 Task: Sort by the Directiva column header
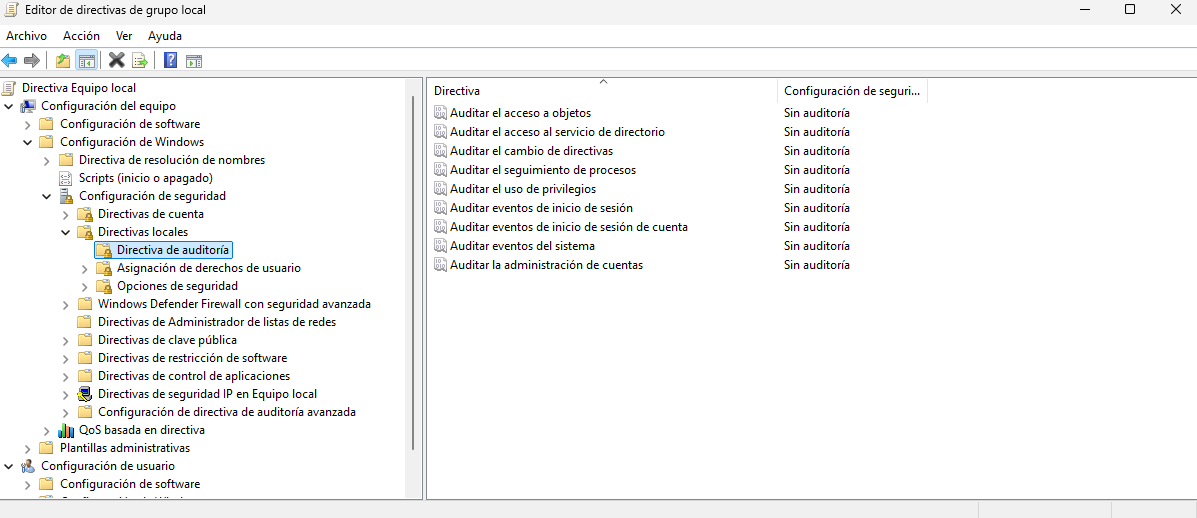point(600,91)
